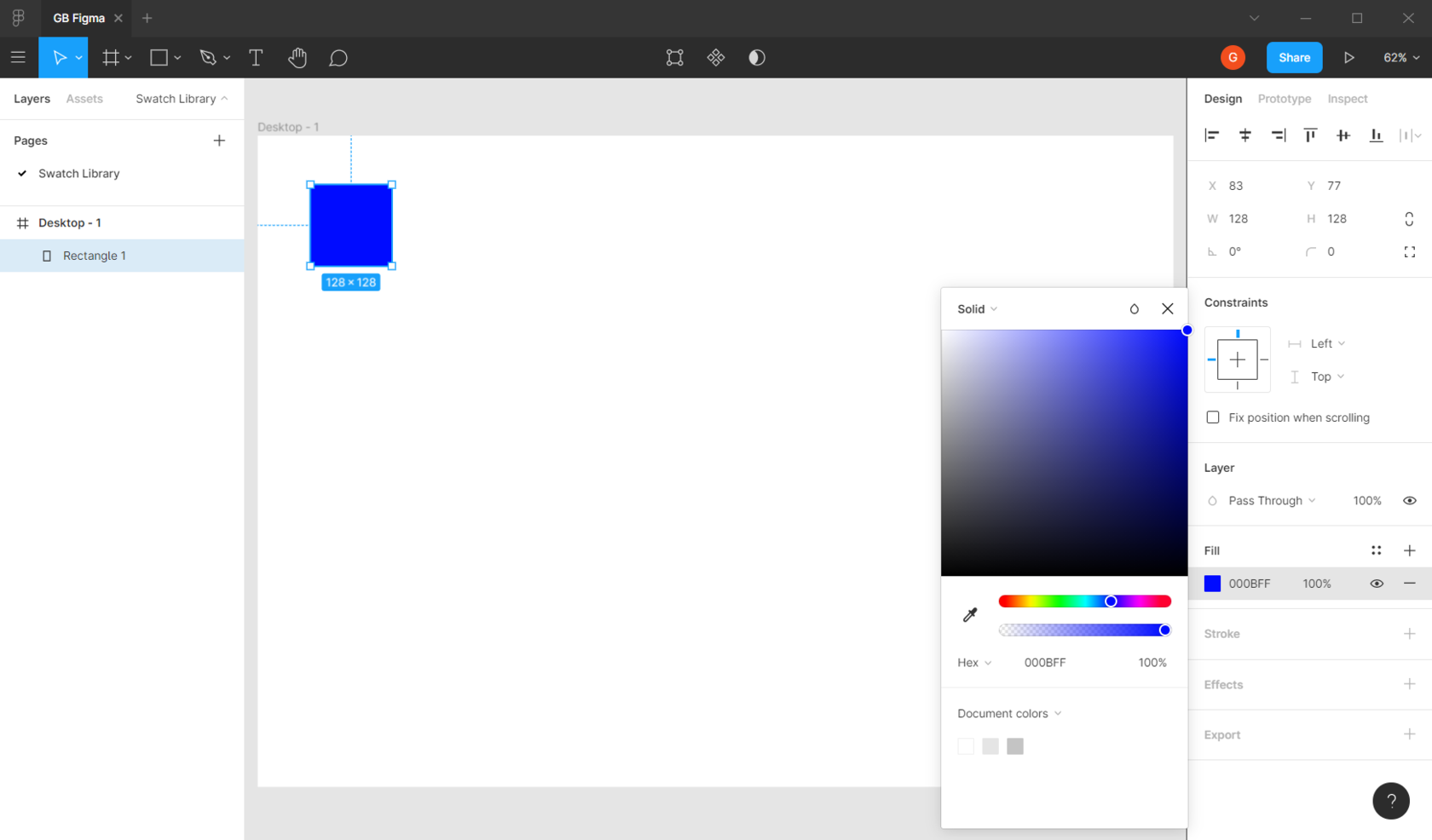Open shape tools dropdown arrow
The width and height of the screenshot is (1432, 840).
(177, 58)
